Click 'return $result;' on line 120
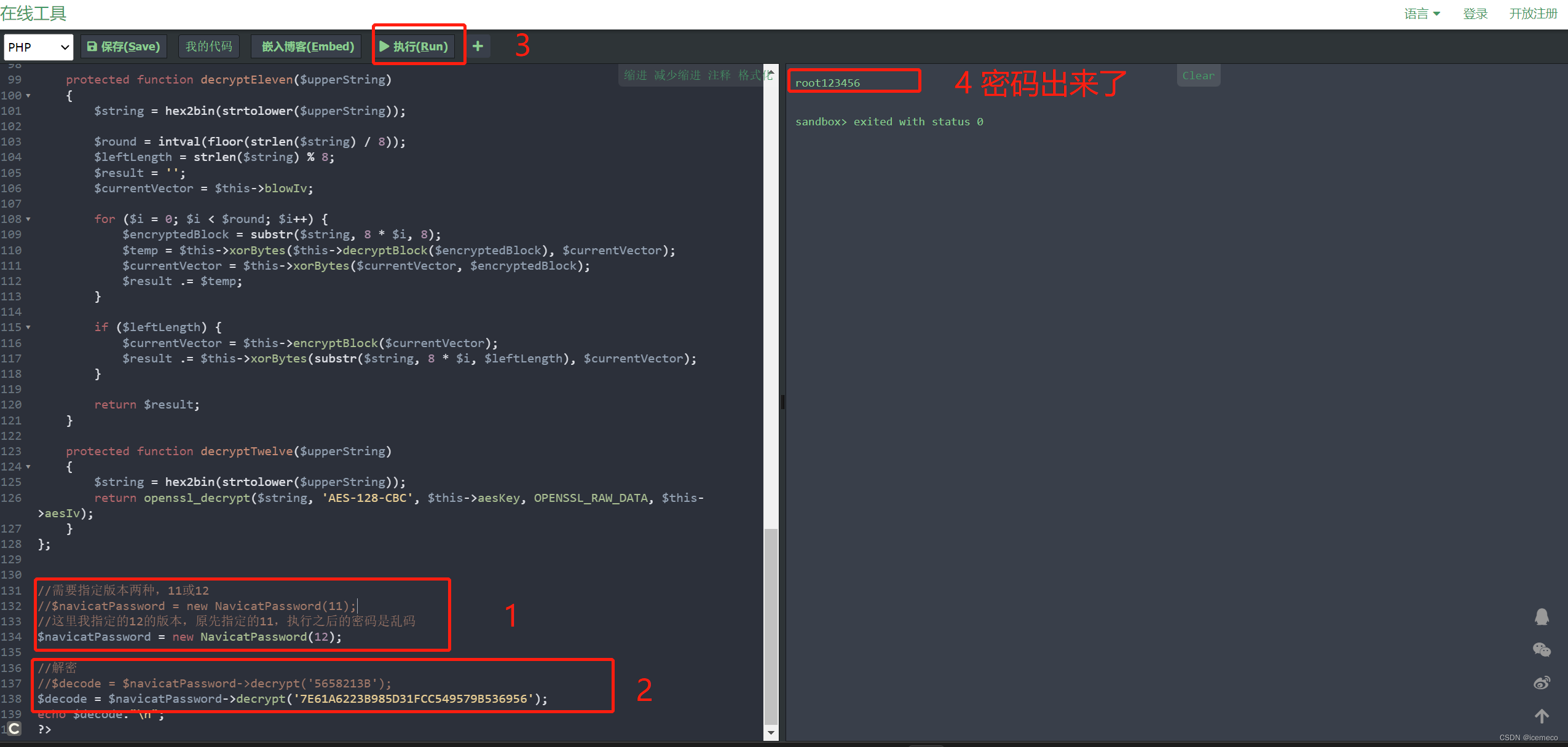1568x747 pixels. (x=147, y=405)
